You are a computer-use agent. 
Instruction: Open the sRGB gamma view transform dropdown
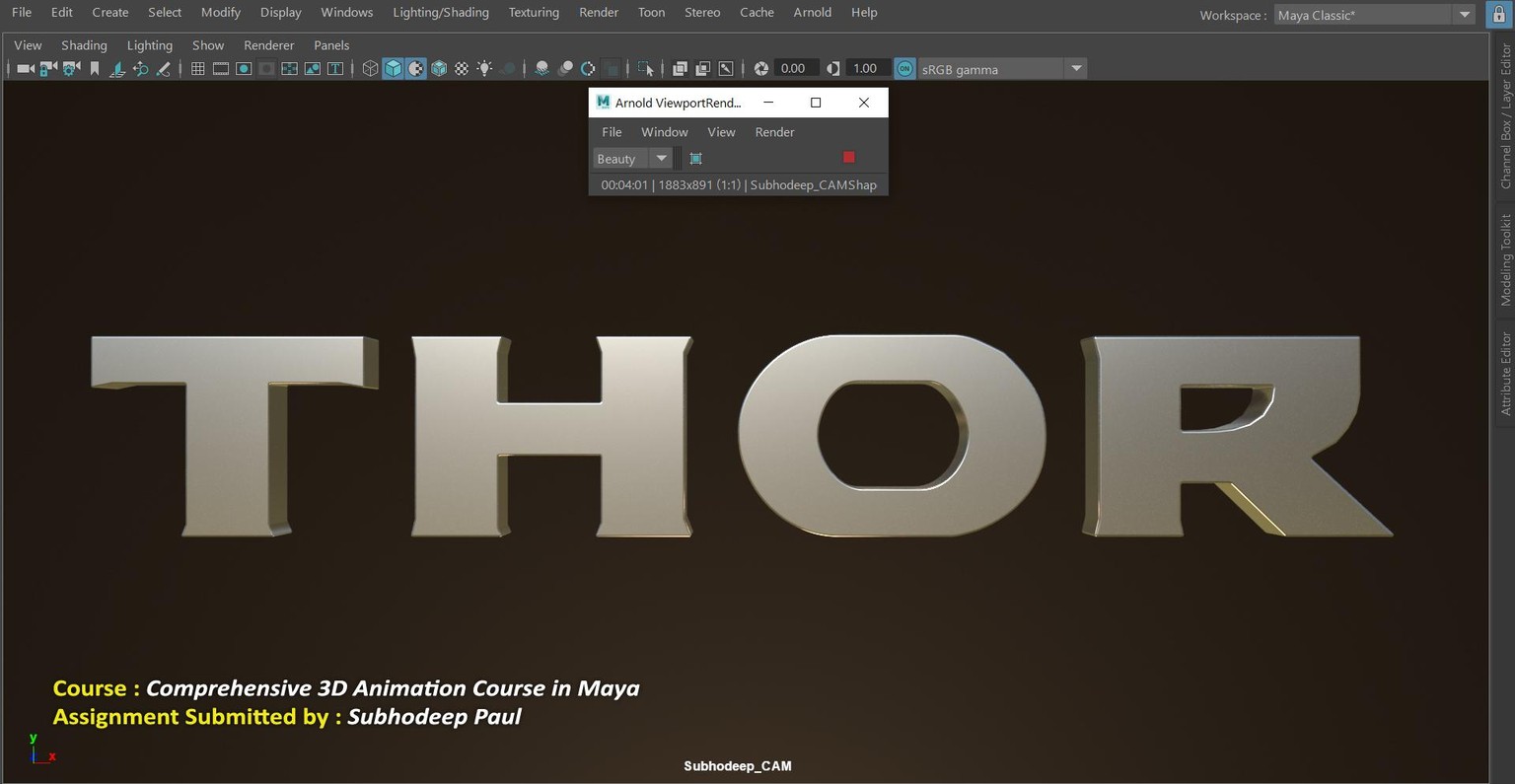tap(1002, 69)
